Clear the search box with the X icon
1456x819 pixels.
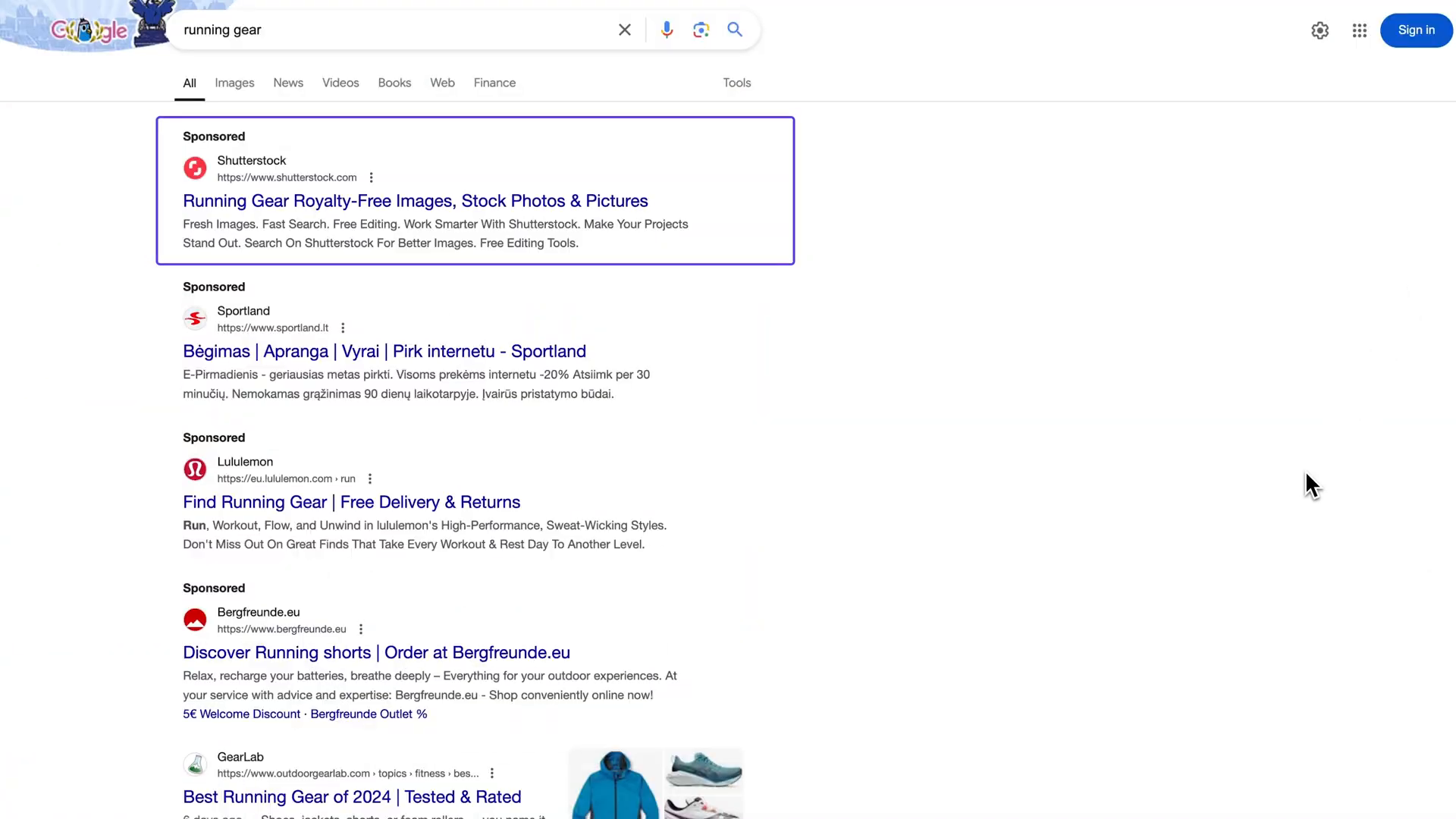625,30
